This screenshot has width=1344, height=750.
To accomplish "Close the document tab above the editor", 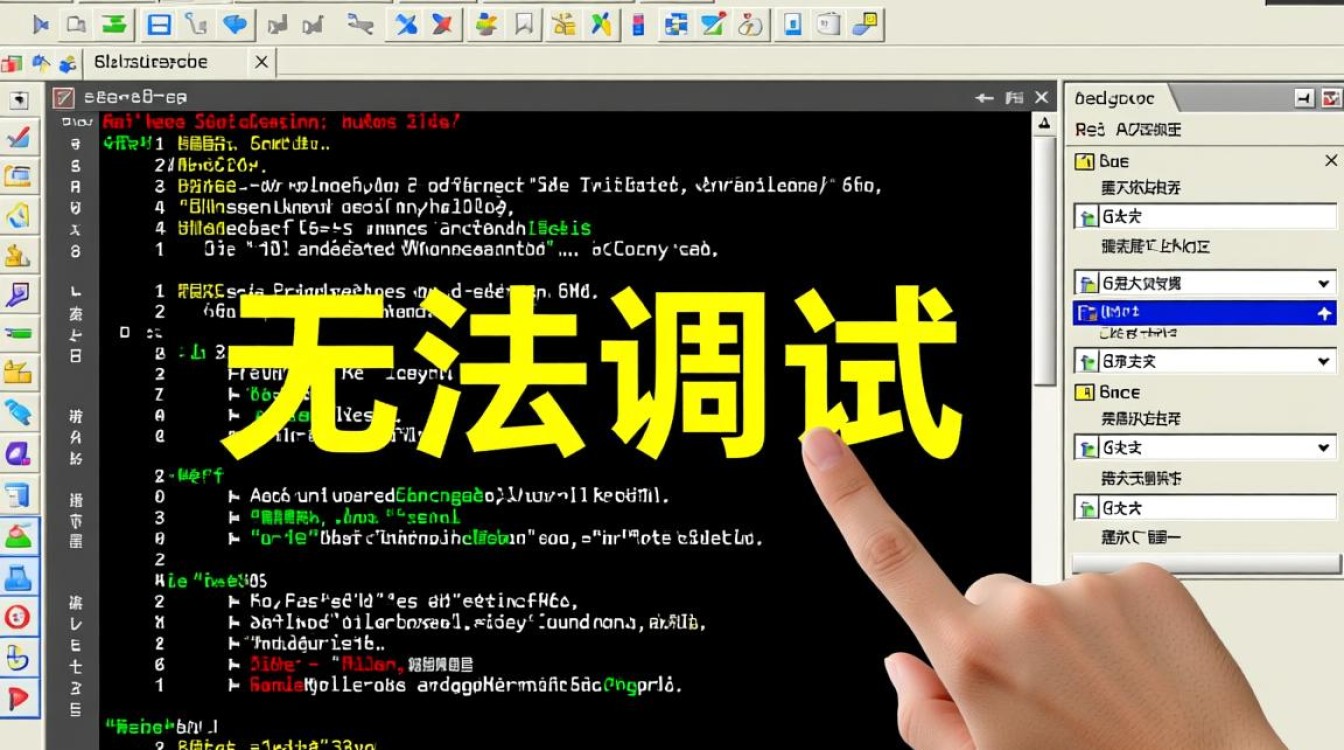I will click(x=261, y=62).
